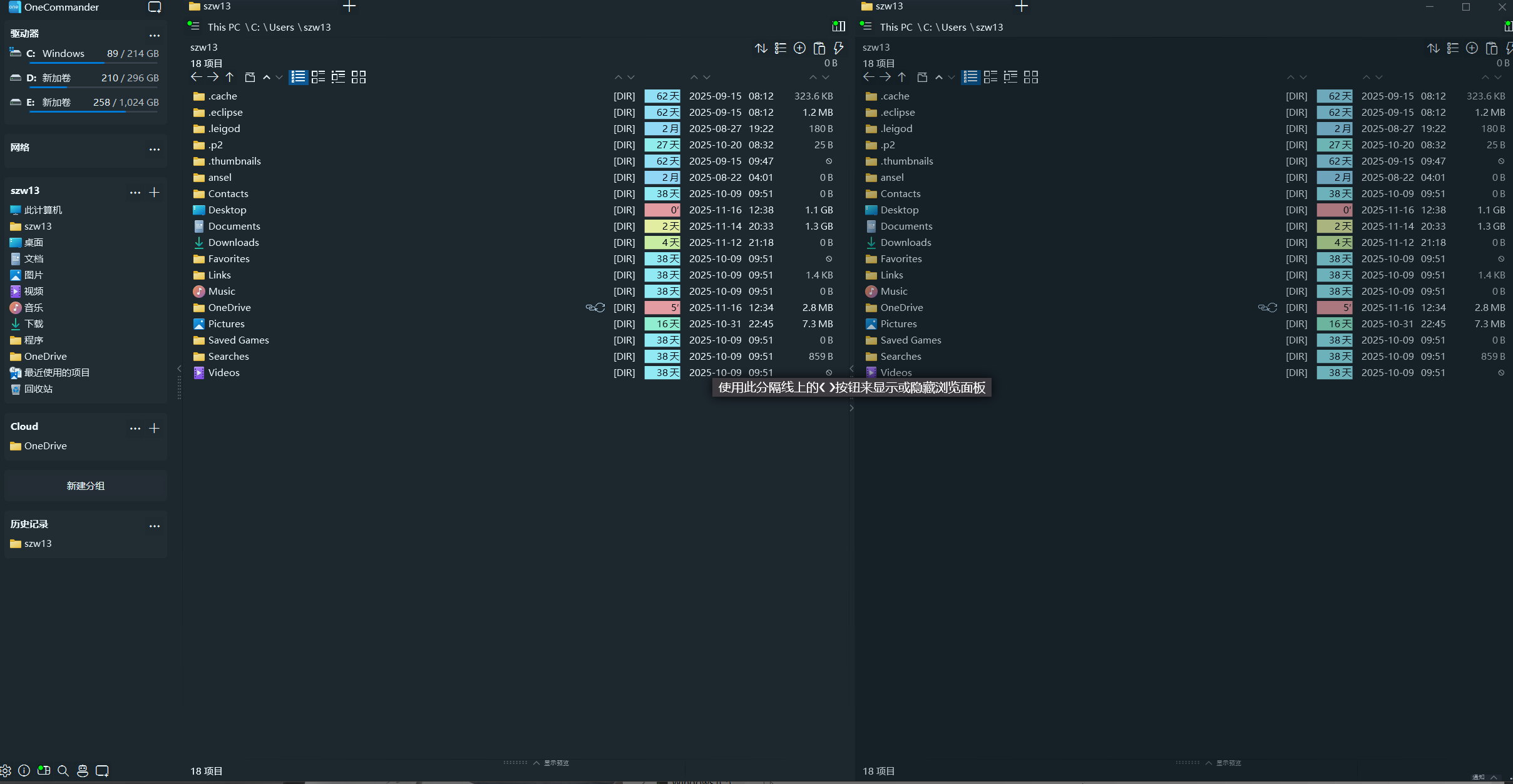The width and height of the screenshot is (1513, 784).
Task: Expand the szw13 section options via ellipsis
Action: pyautogui.click(x=135, y=192)
